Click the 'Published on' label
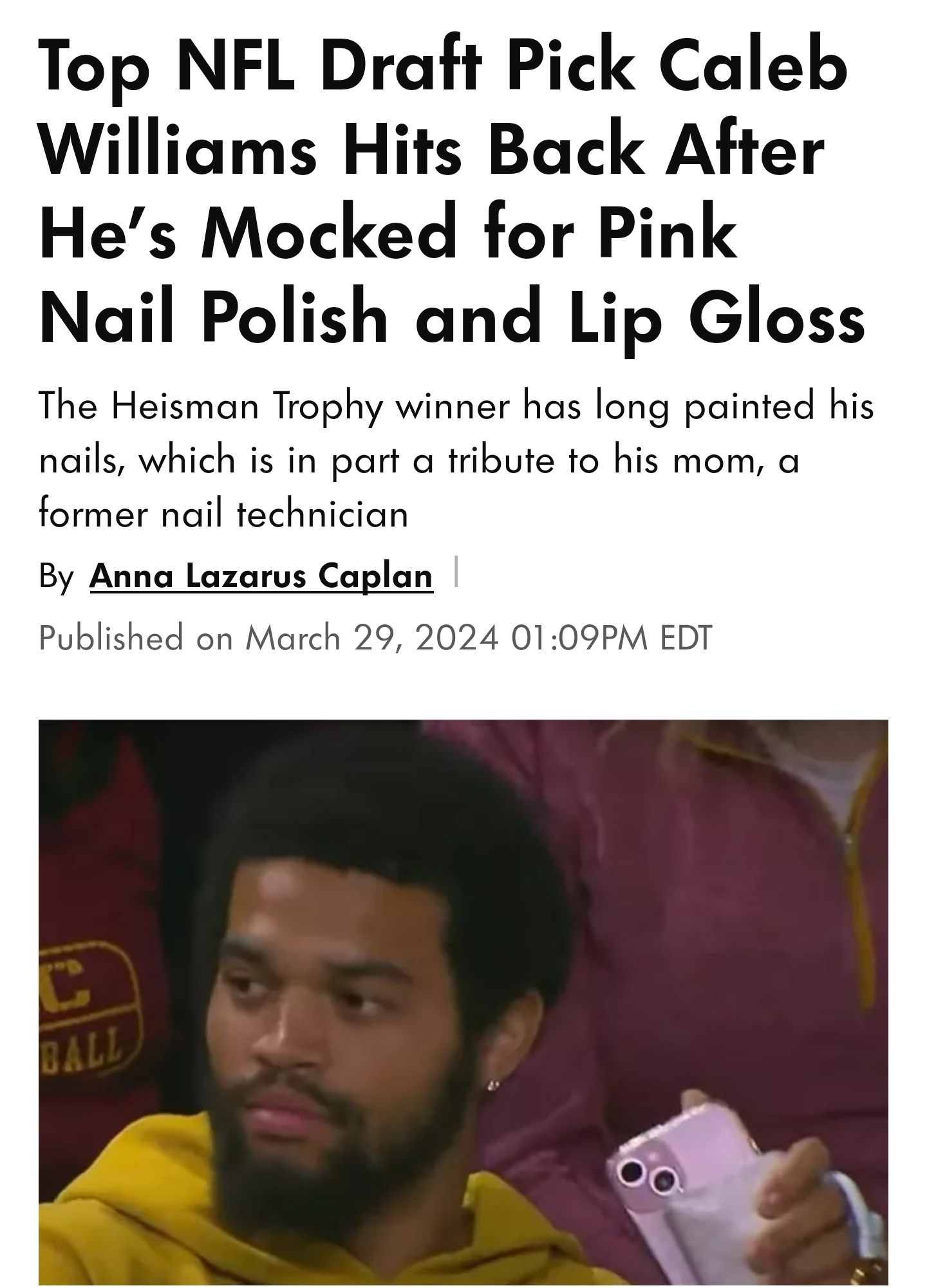Viewport: 927px width, 1288px height. click(x=135, y=637)
